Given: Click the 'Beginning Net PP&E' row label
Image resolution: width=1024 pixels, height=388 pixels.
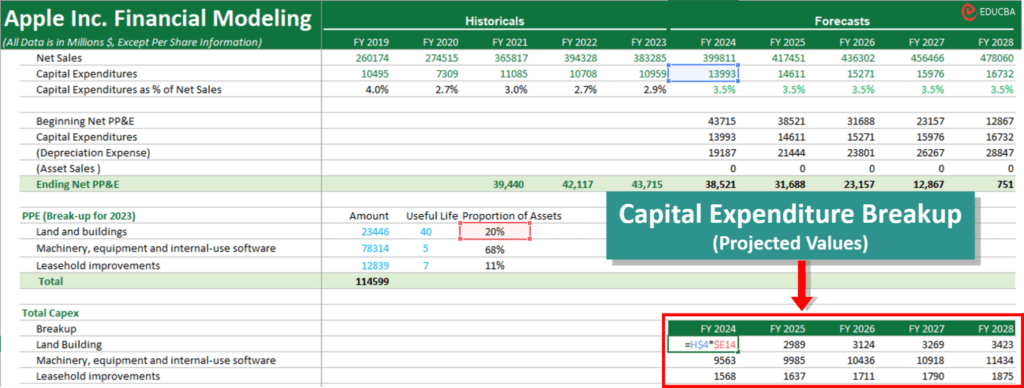Looking at the screenshot, I should click(86, 121).
